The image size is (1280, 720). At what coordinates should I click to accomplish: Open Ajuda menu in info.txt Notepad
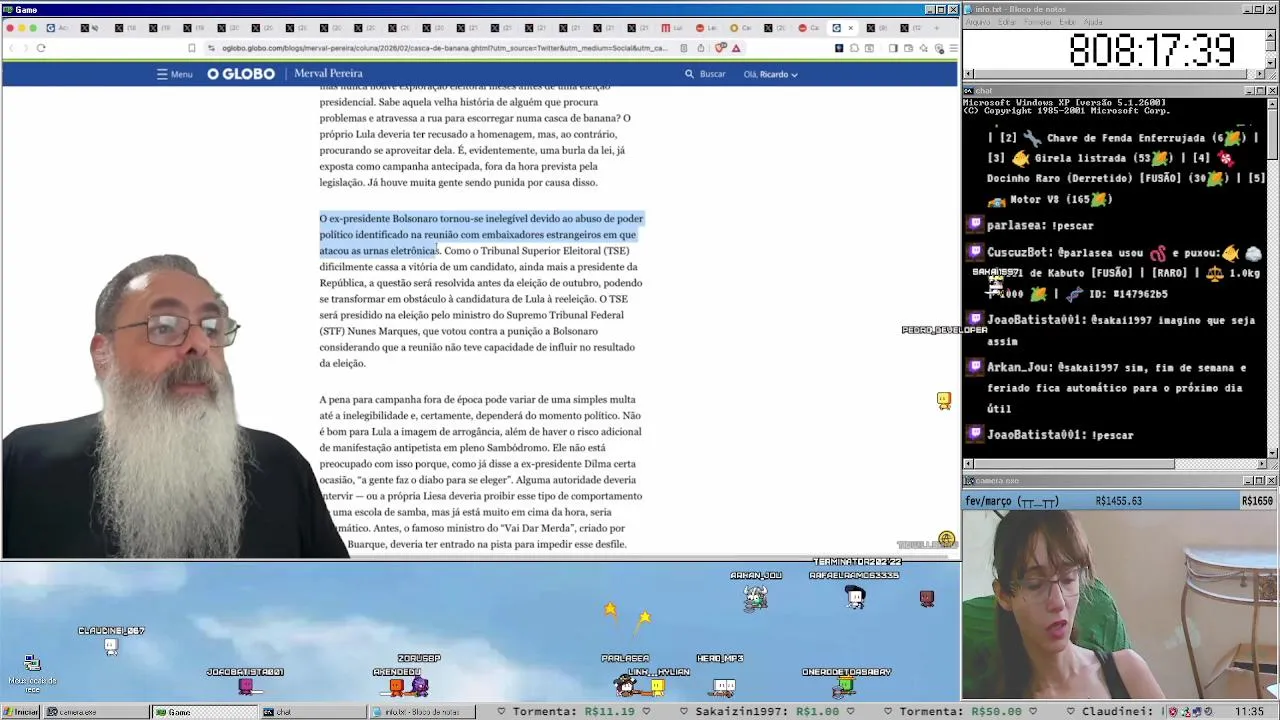1093,22
